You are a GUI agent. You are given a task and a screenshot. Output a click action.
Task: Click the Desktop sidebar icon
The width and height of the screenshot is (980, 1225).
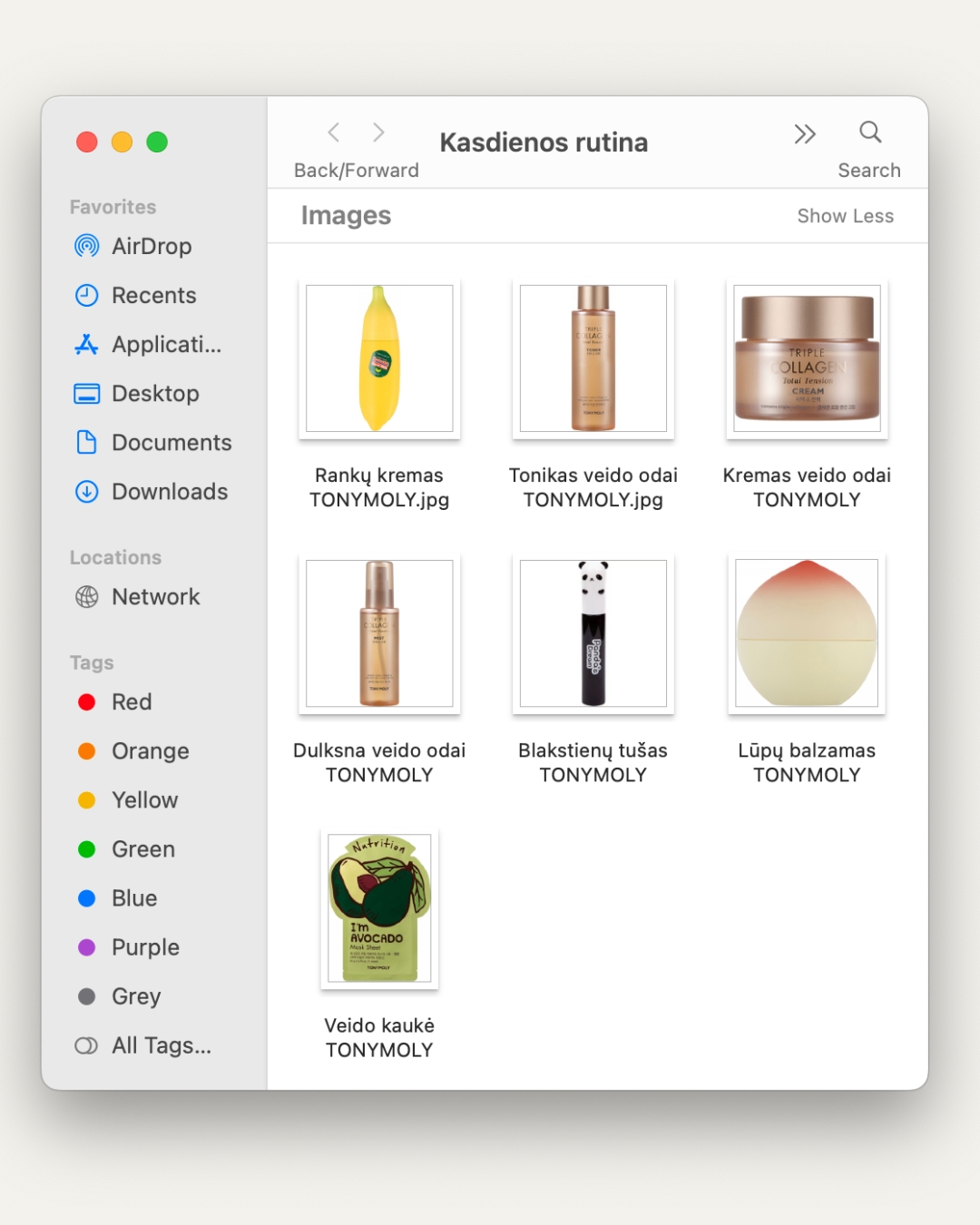point(86,393)
